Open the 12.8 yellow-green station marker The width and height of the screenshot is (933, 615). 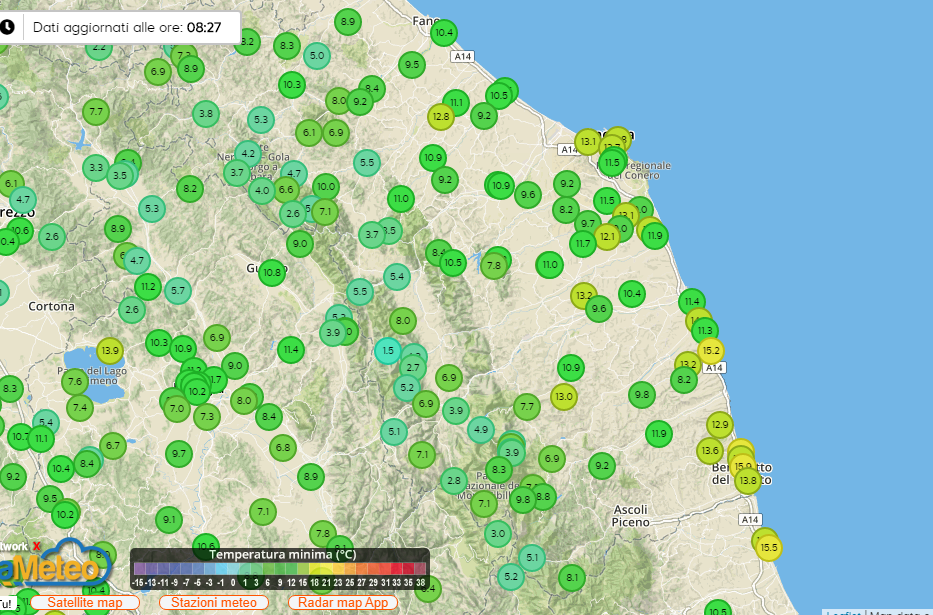coord(441,117)
